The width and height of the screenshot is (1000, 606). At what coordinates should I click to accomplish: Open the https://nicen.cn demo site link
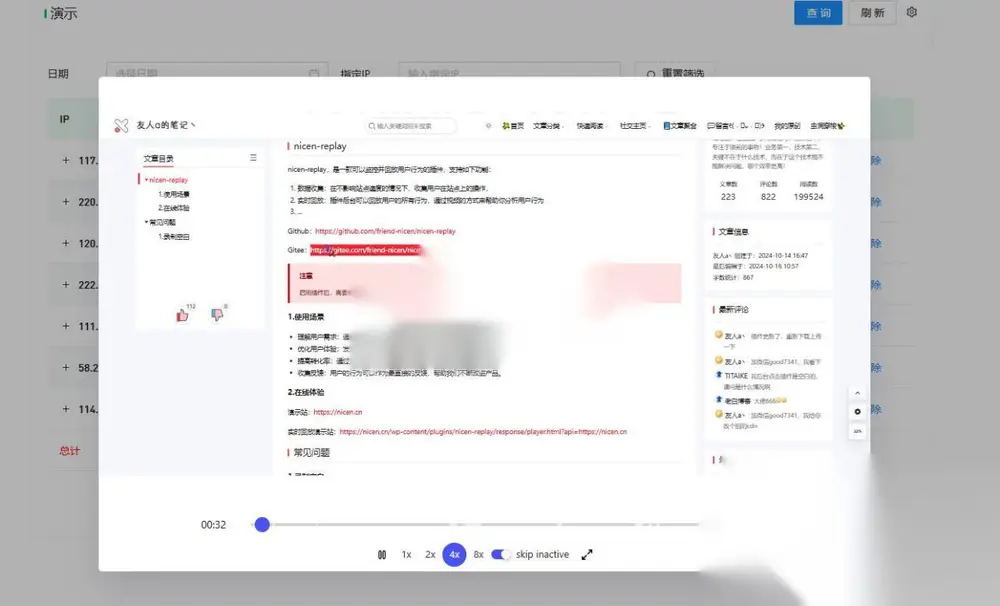[337, 412]
